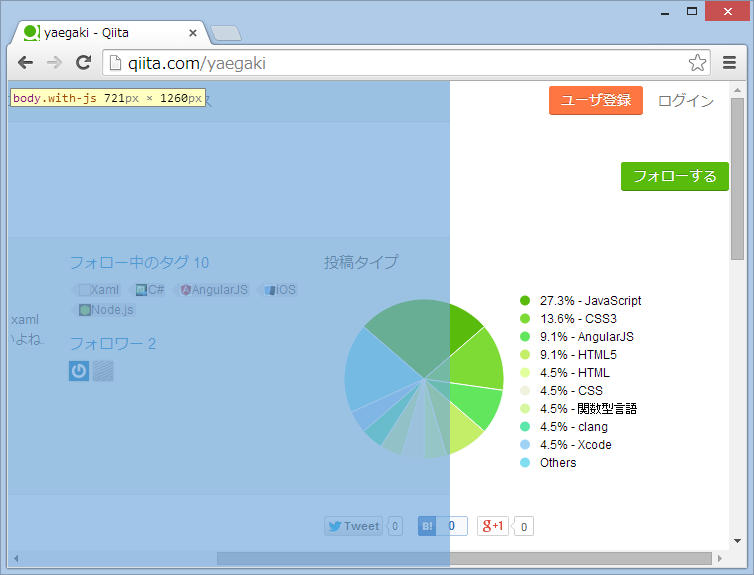Open the gray striped follower avatar
Screen dimensions: 754x575
pos(103,371)
